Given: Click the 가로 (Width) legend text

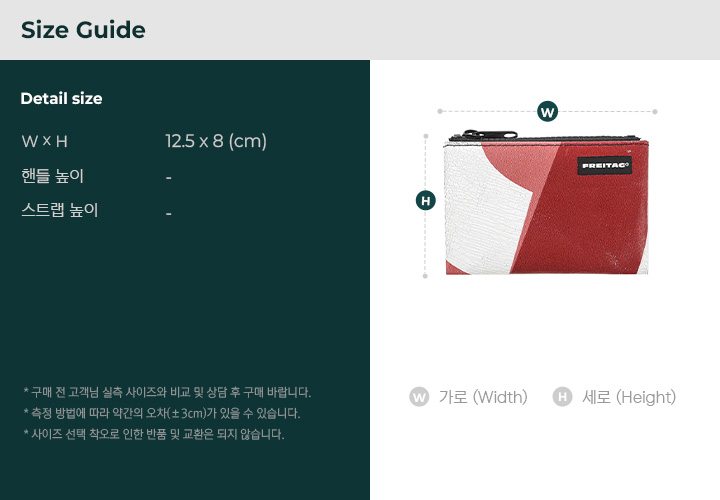Looking at the screenshot, I should 483,397.
